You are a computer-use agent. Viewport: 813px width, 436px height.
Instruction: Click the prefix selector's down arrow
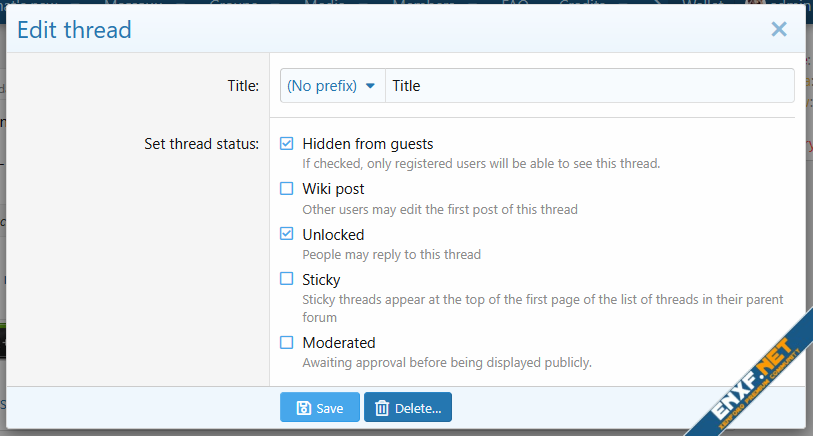tap(370, 86)
